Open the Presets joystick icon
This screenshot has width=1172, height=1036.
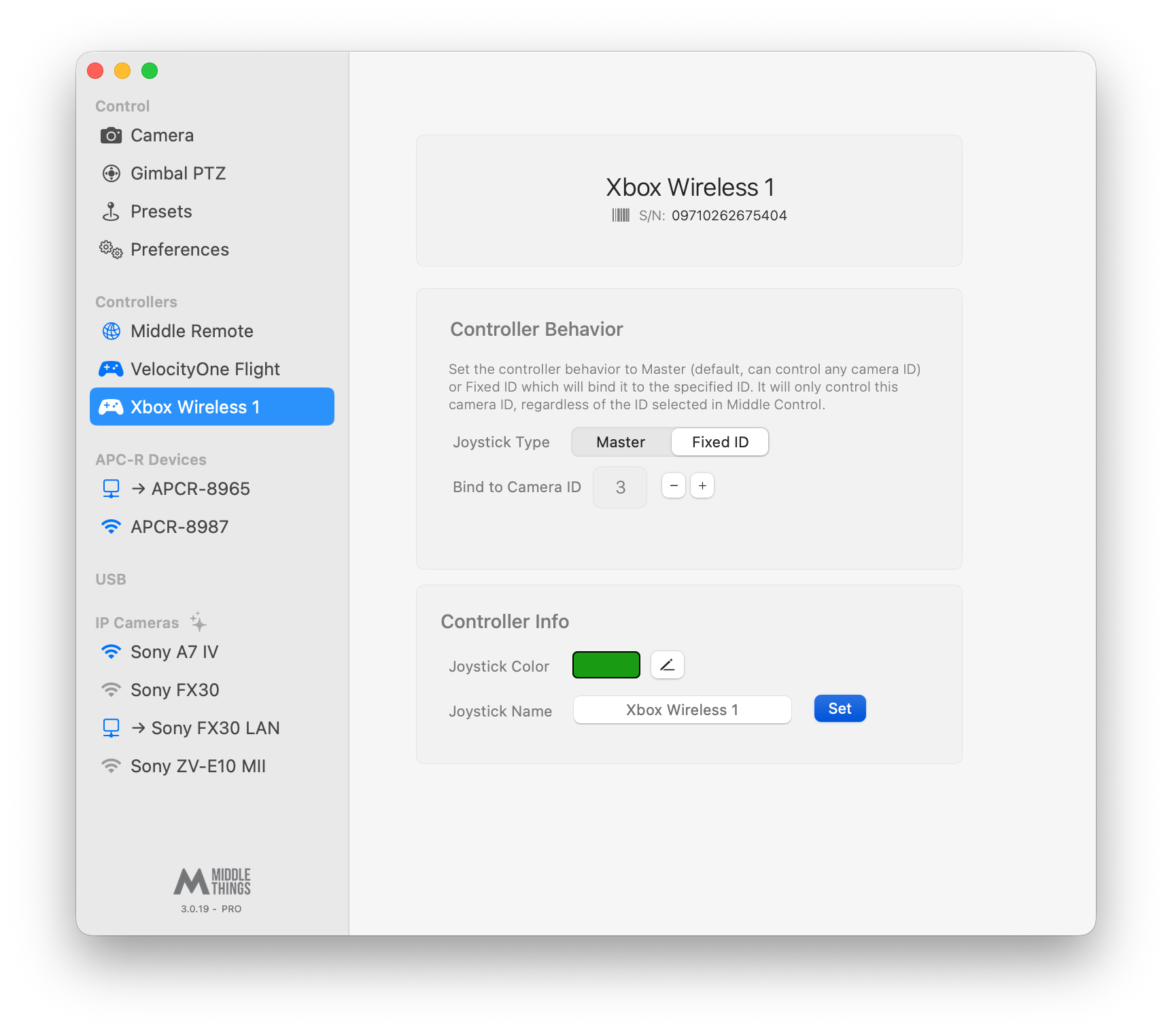tap(111, 211)
